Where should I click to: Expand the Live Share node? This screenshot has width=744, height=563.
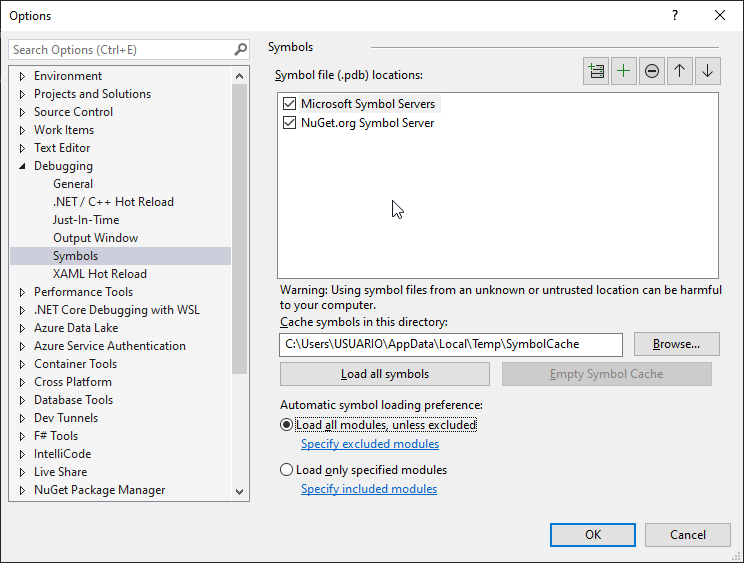click(x=22, y=472)
